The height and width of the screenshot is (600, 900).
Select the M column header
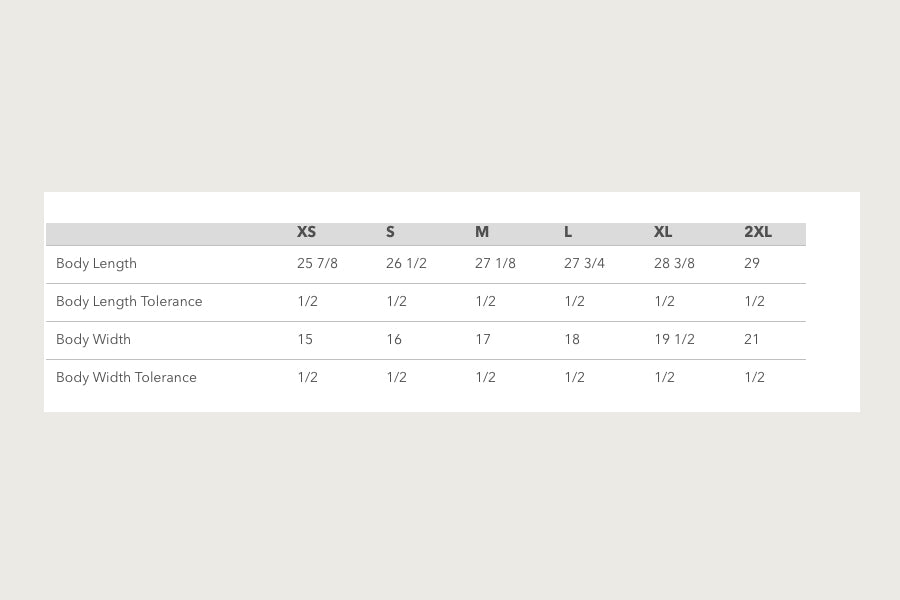(482, 232)
